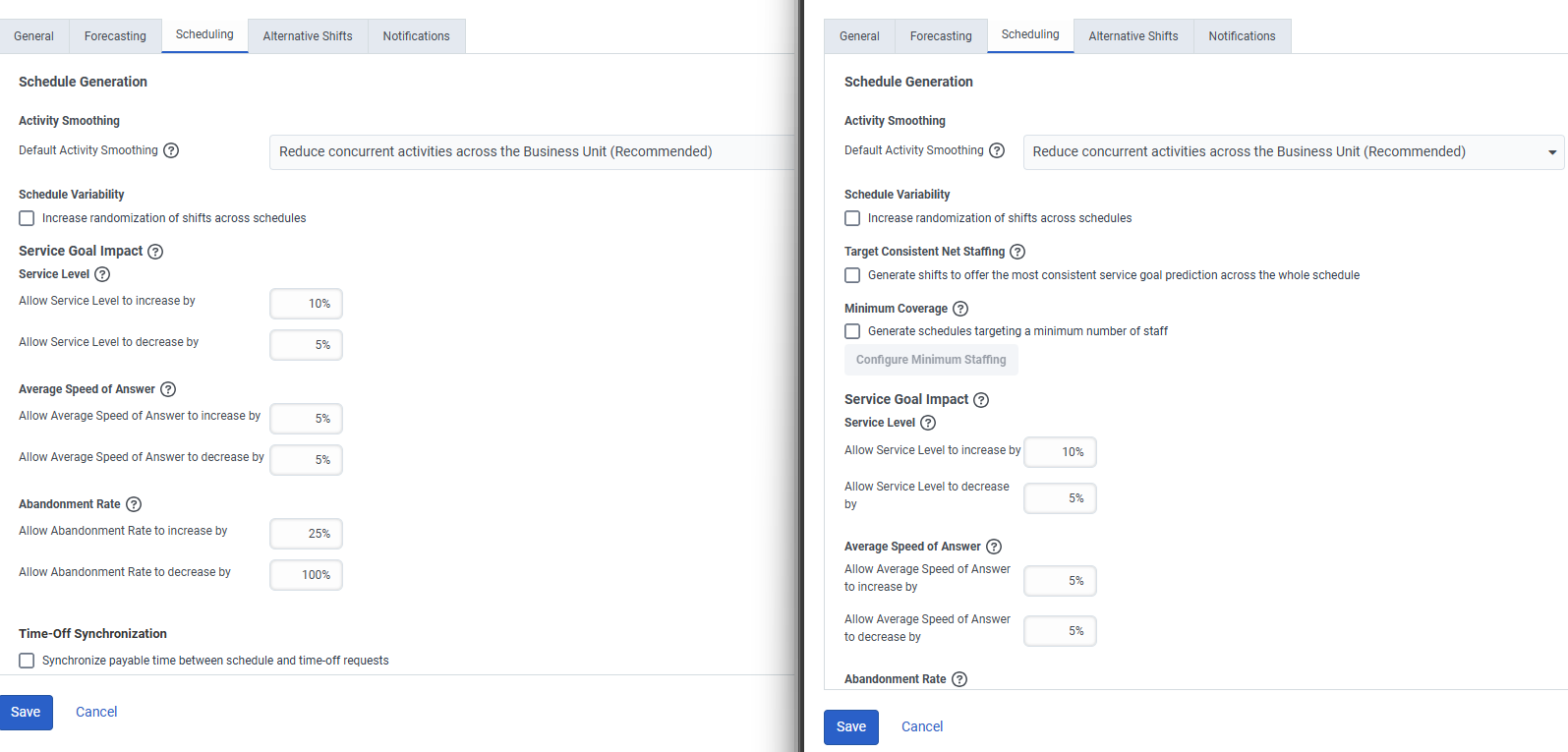
Task: Toggle consistent service goal prediction checkbox
Action: point(852,275)
